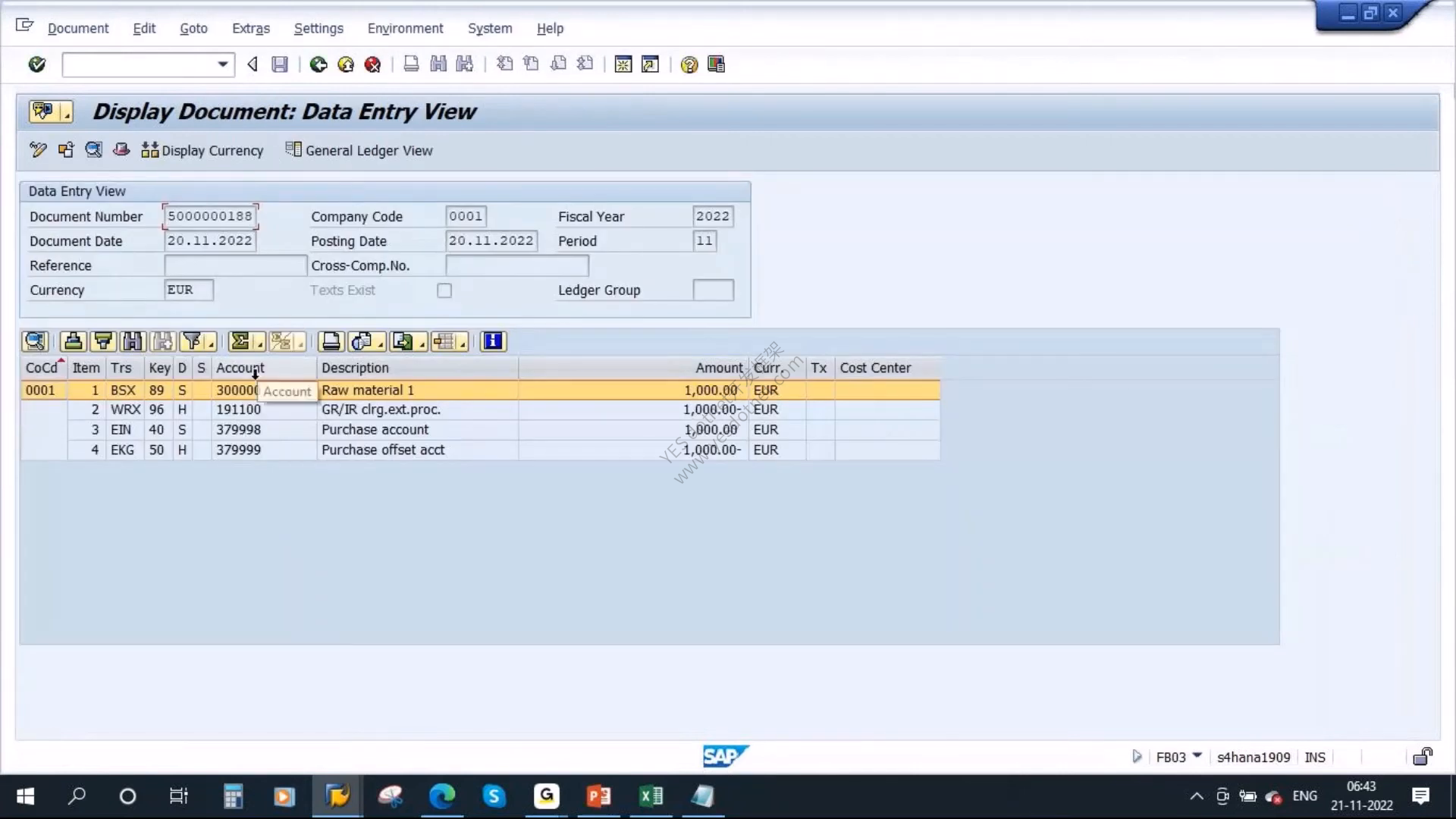This screenshot has width=1456, height=819.
Task: Select the GR/IR clrg.ext.proc. line item row
Action: pyautogui.click(x=481, y=409)
